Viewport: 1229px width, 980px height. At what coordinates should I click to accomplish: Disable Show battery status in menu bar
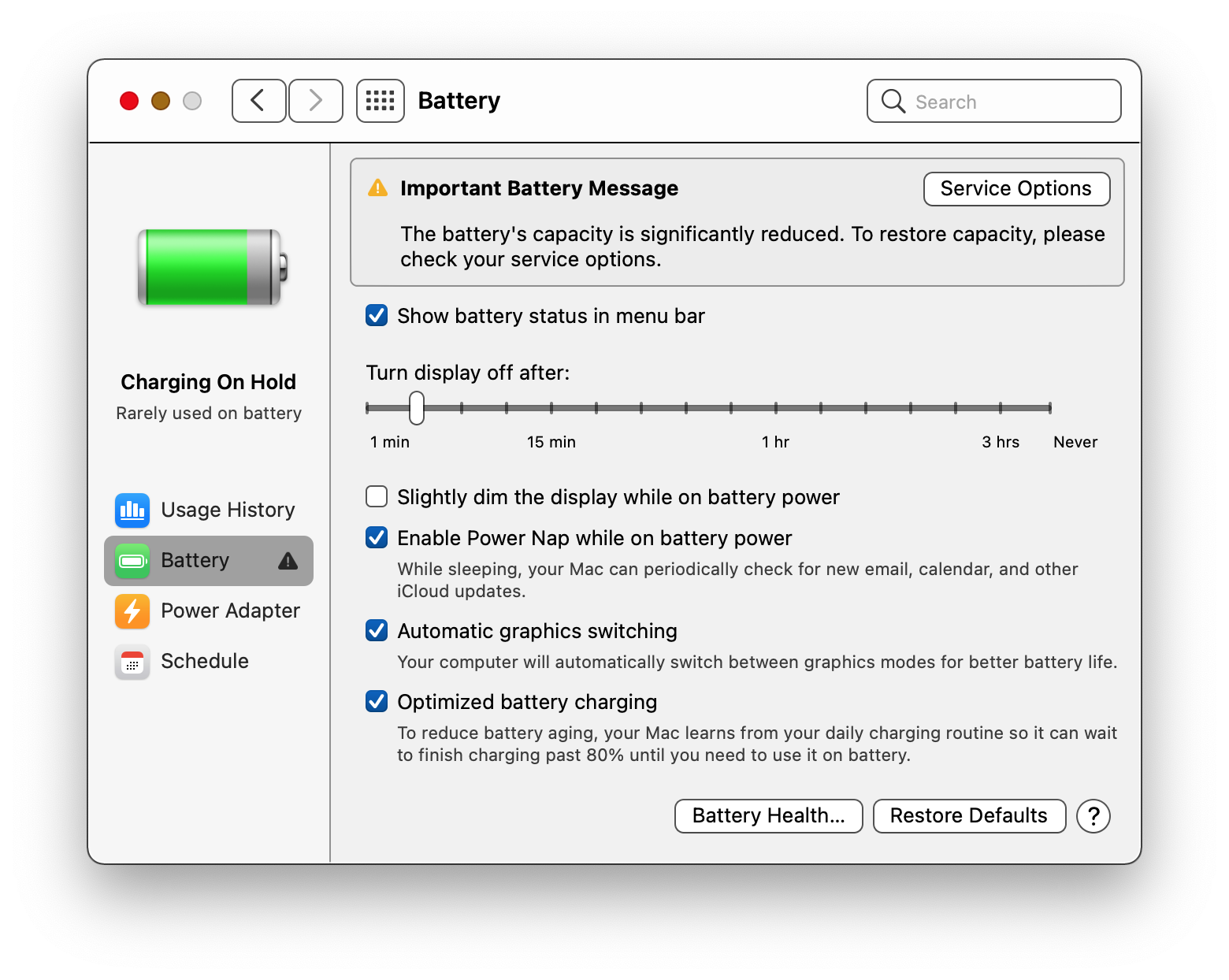[x=377, y=315]
